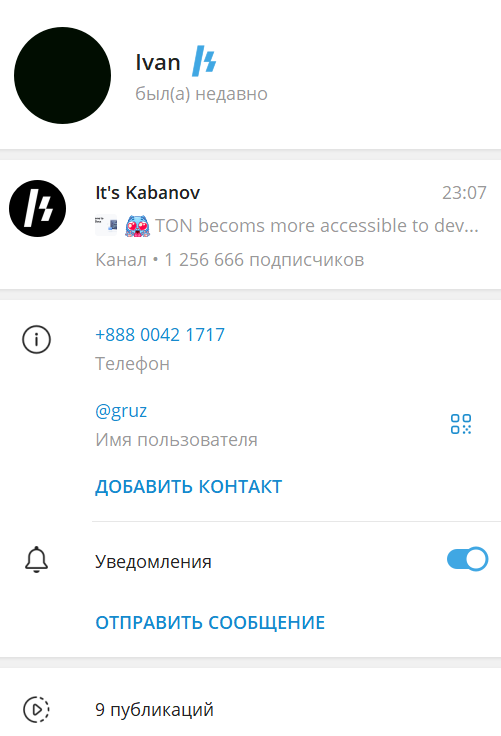501x736 pixels.
Task: Click the Уведомления label row
Action: 250,561
